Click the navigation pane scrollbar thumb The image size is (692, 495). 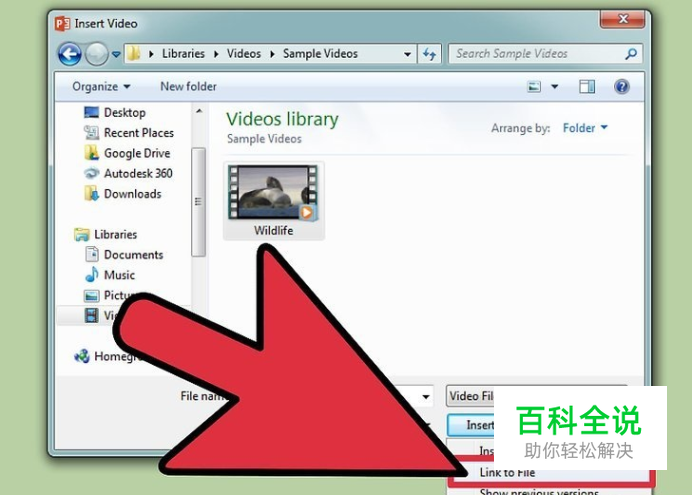(199, 202)
